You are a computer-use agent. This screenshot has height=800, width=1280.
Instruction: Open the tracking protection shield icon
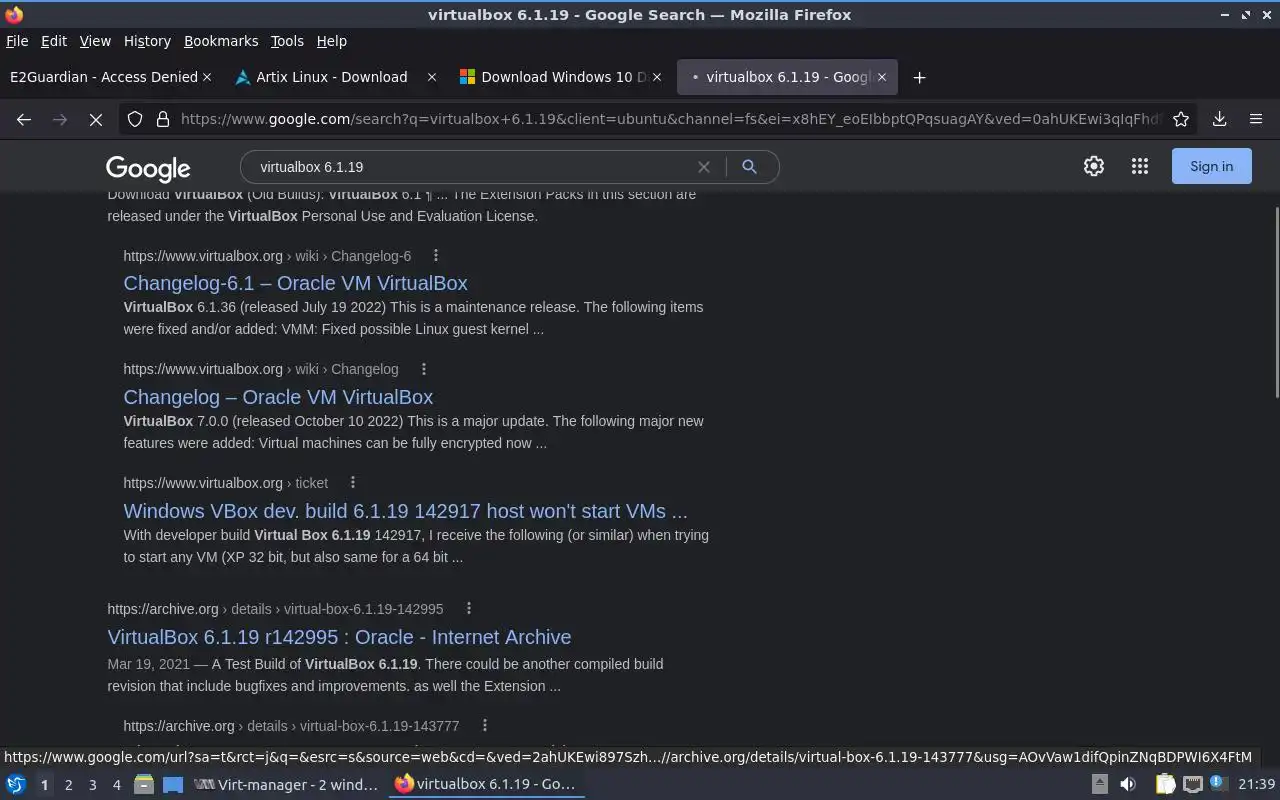coord(135,119)
